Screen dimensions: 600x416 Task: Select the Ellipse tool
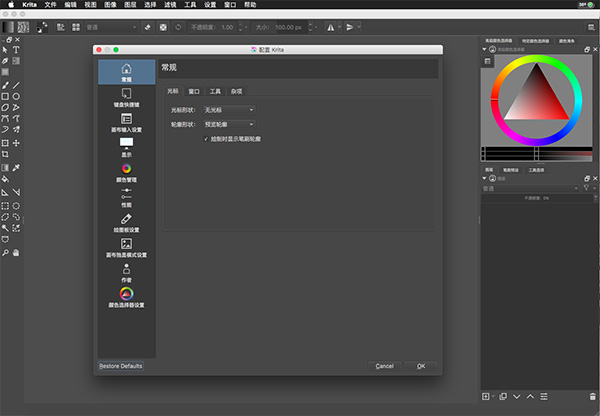(x=16, y=96)
